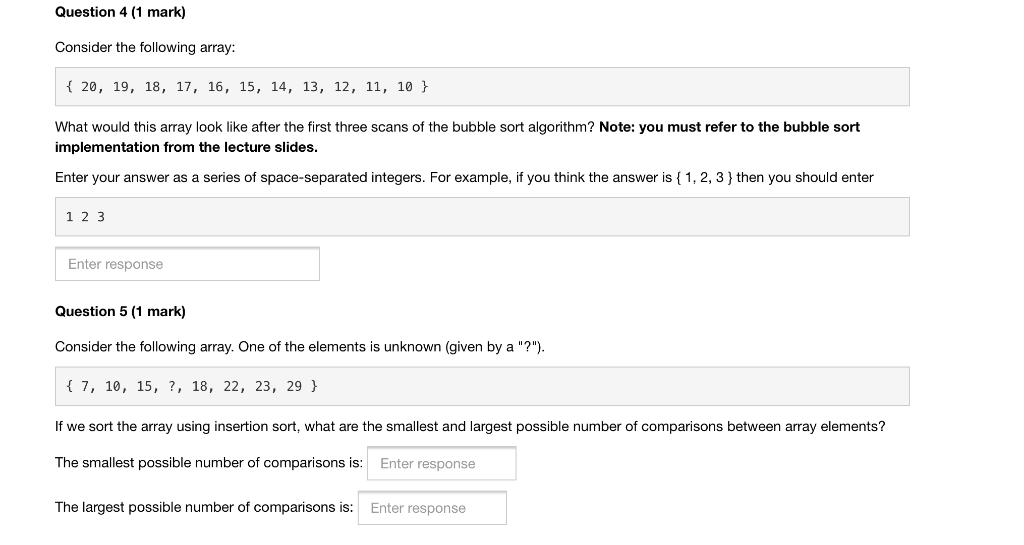Click the code block containing the unknown element

(482, 386)
